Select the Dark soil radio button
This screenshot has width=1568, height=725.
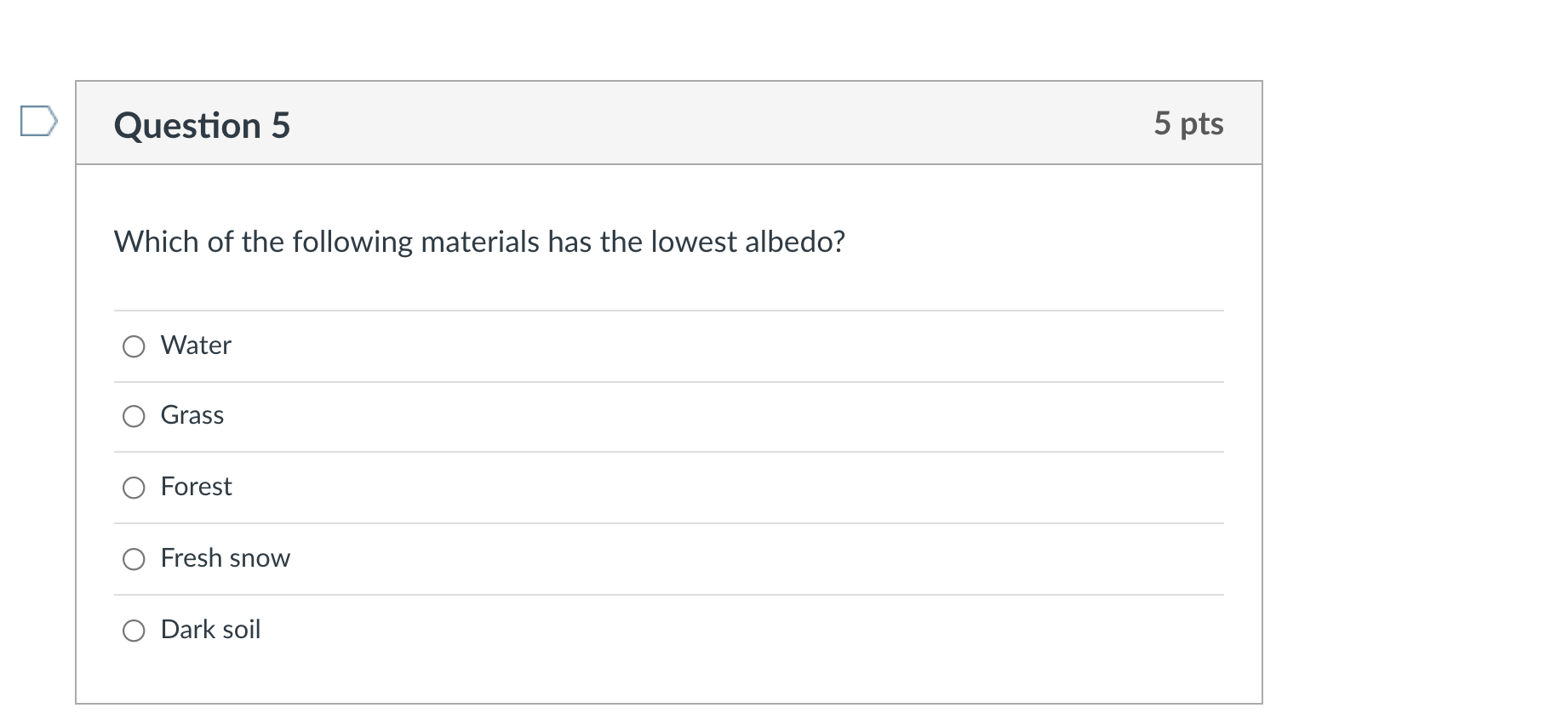[133, 631]
